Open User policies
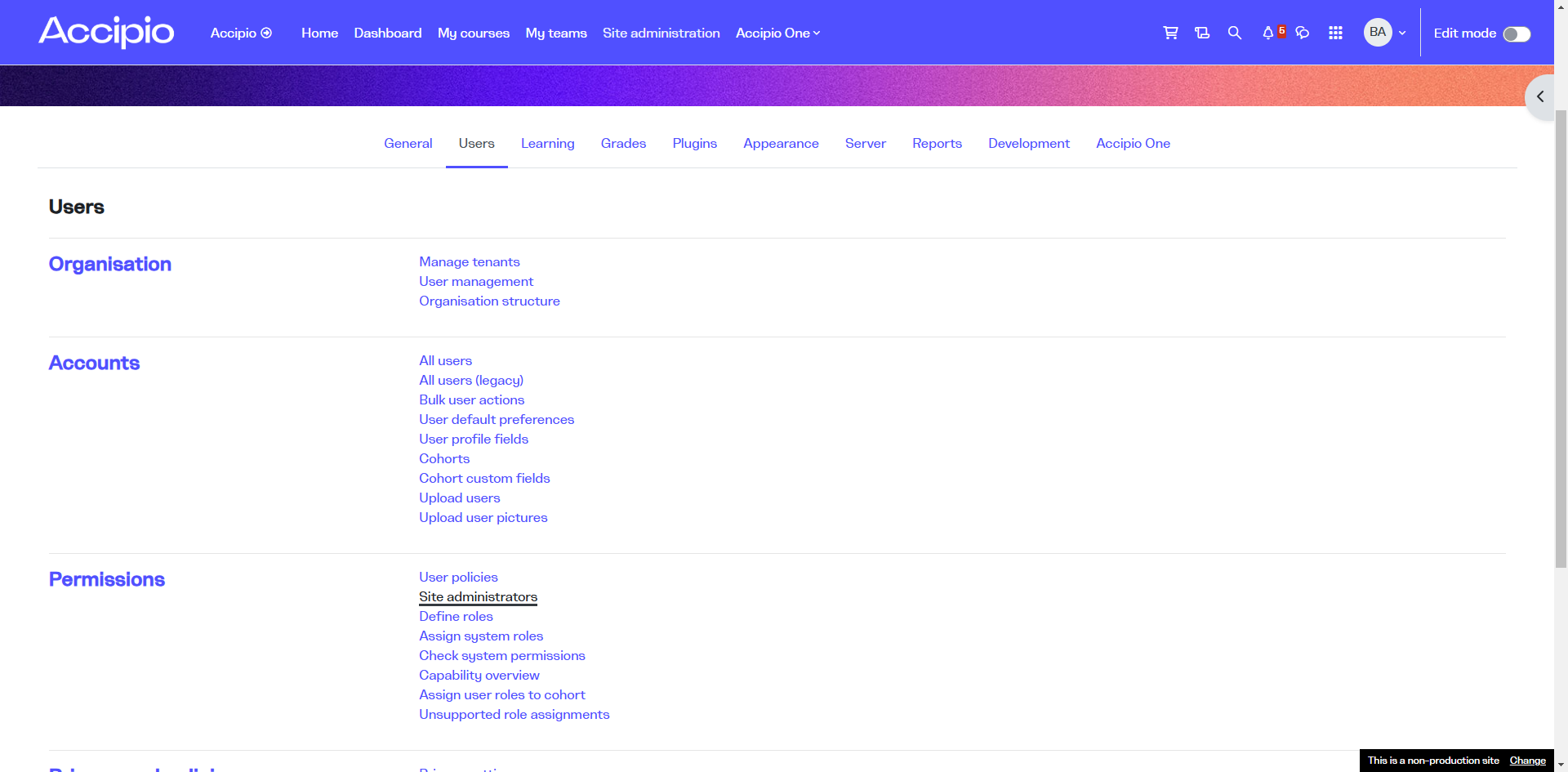The width and height of the screenshot is (1568, 772). pyautogui.click(x=458, y=577)
